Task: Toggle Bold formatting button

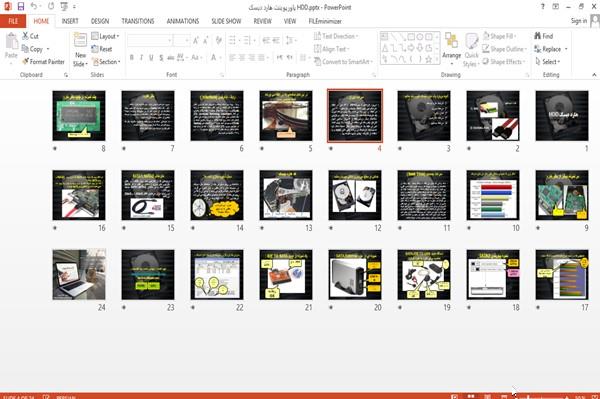Action: (132, 57)
